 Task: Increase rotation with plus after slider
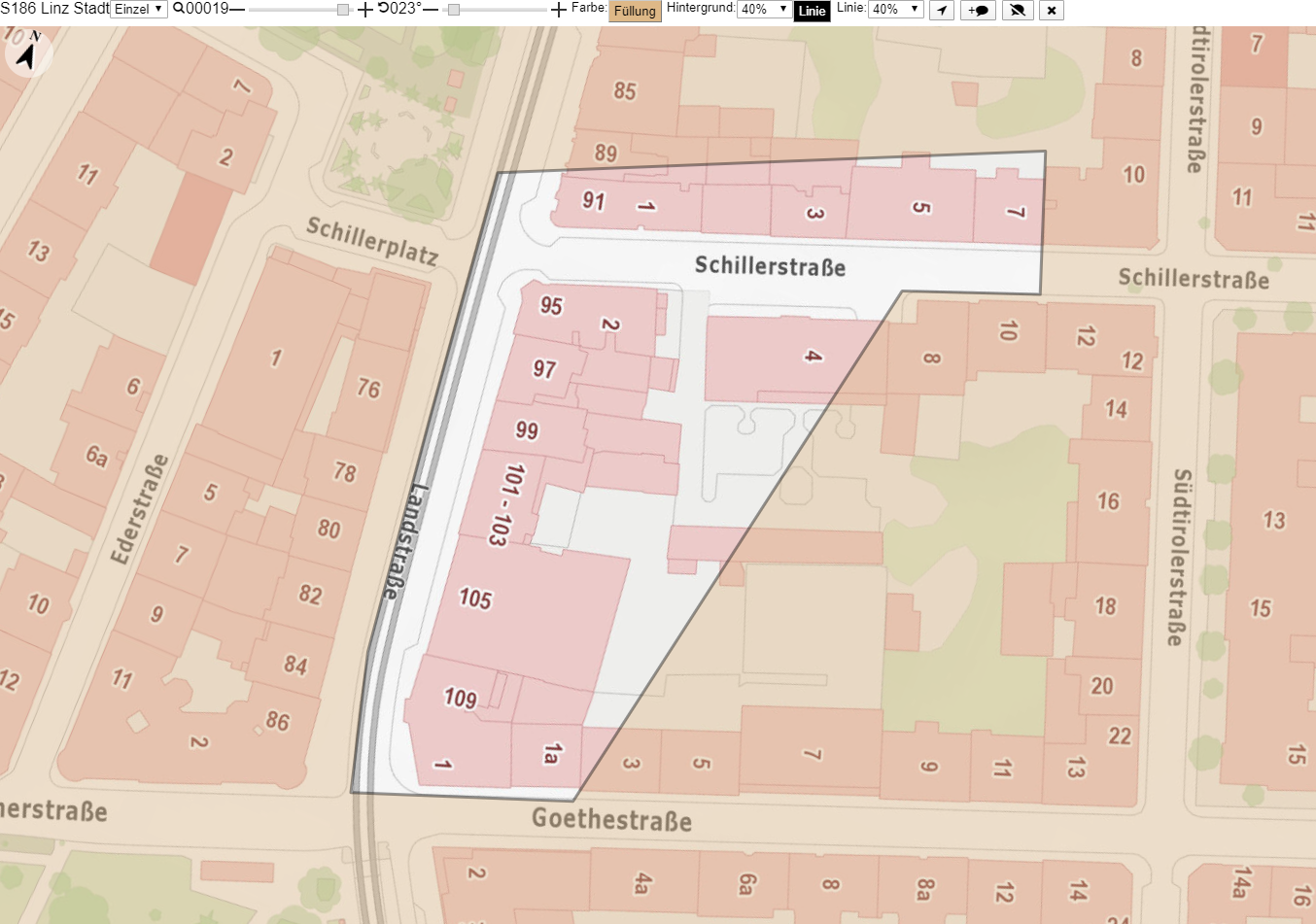coord(558,10)
